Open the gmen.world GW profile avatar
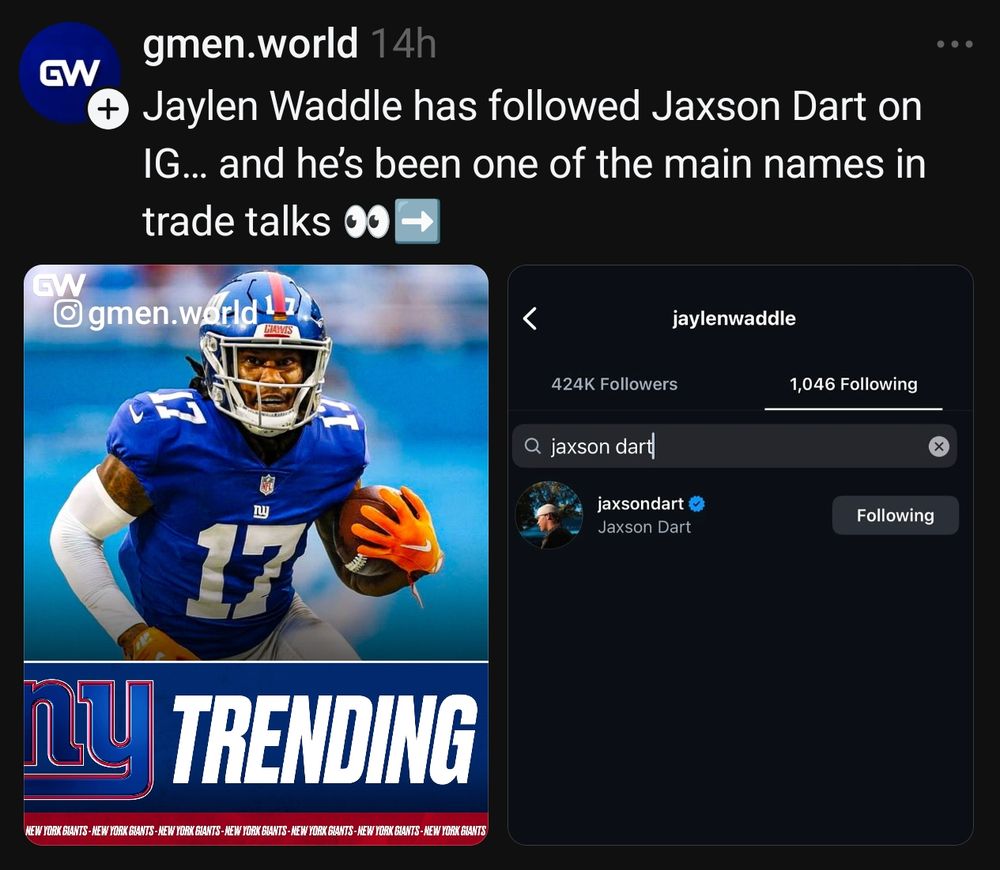 coord(69,73)
